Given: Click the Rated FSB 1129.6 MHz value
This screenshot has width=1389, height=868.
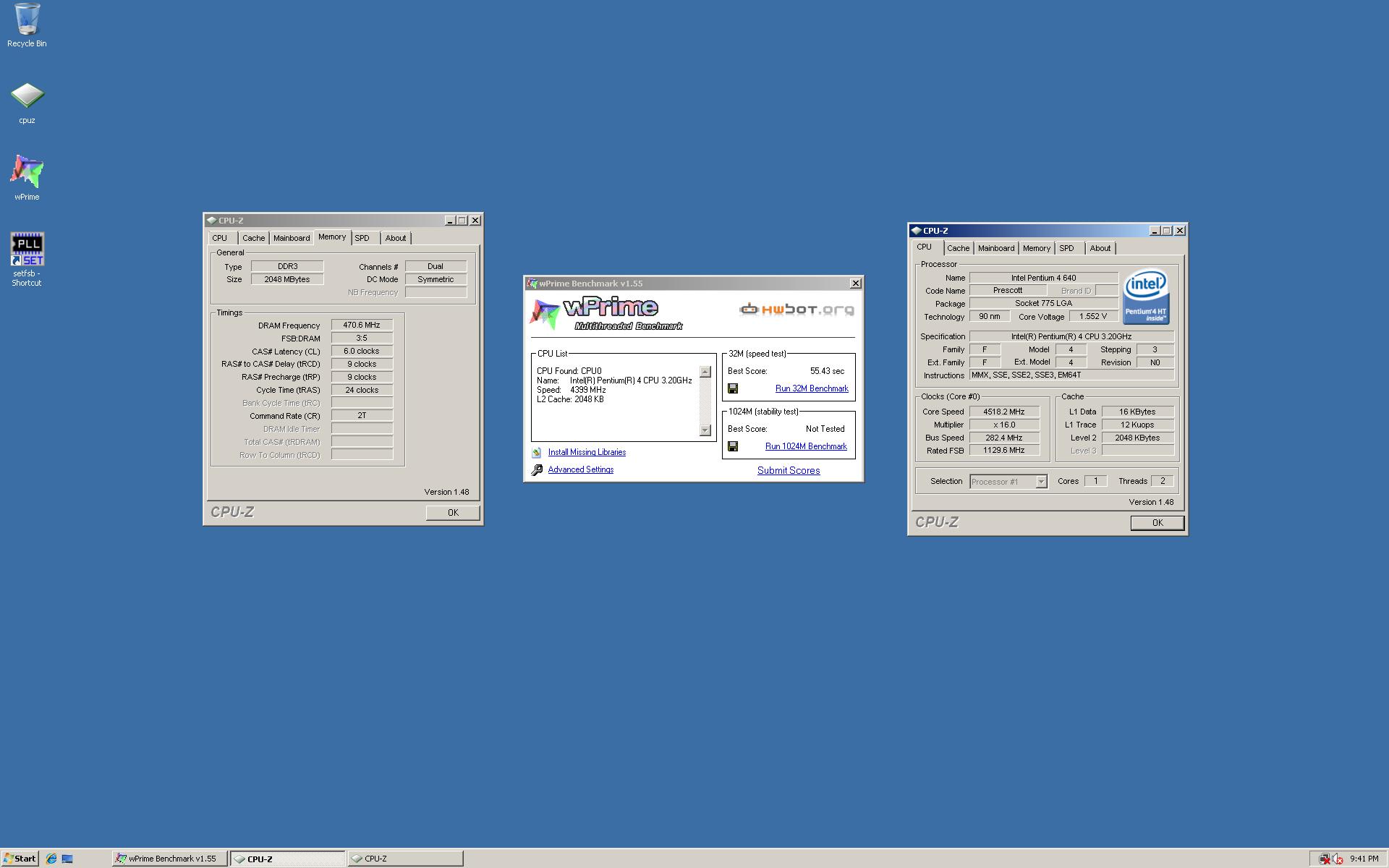Looking at the screenshot, I should click(x=1004, y=451).
